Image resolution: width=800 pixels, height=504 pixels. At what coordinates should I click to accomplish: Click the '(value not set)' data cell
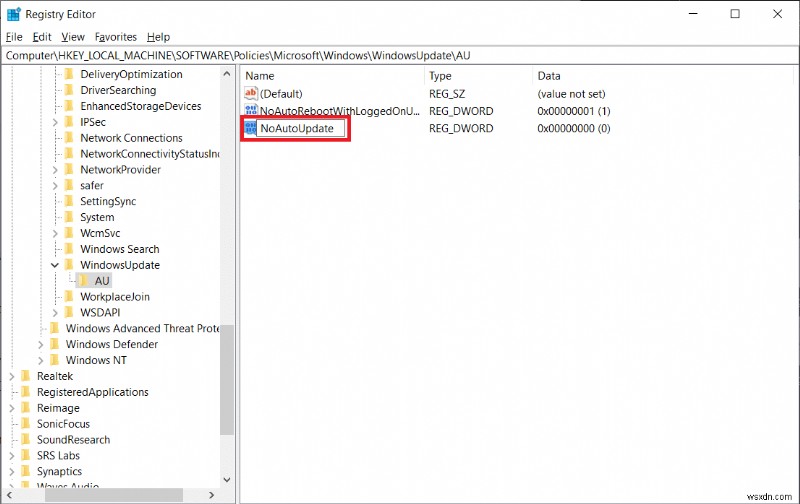pyautogui.click(x=571, y=94)
